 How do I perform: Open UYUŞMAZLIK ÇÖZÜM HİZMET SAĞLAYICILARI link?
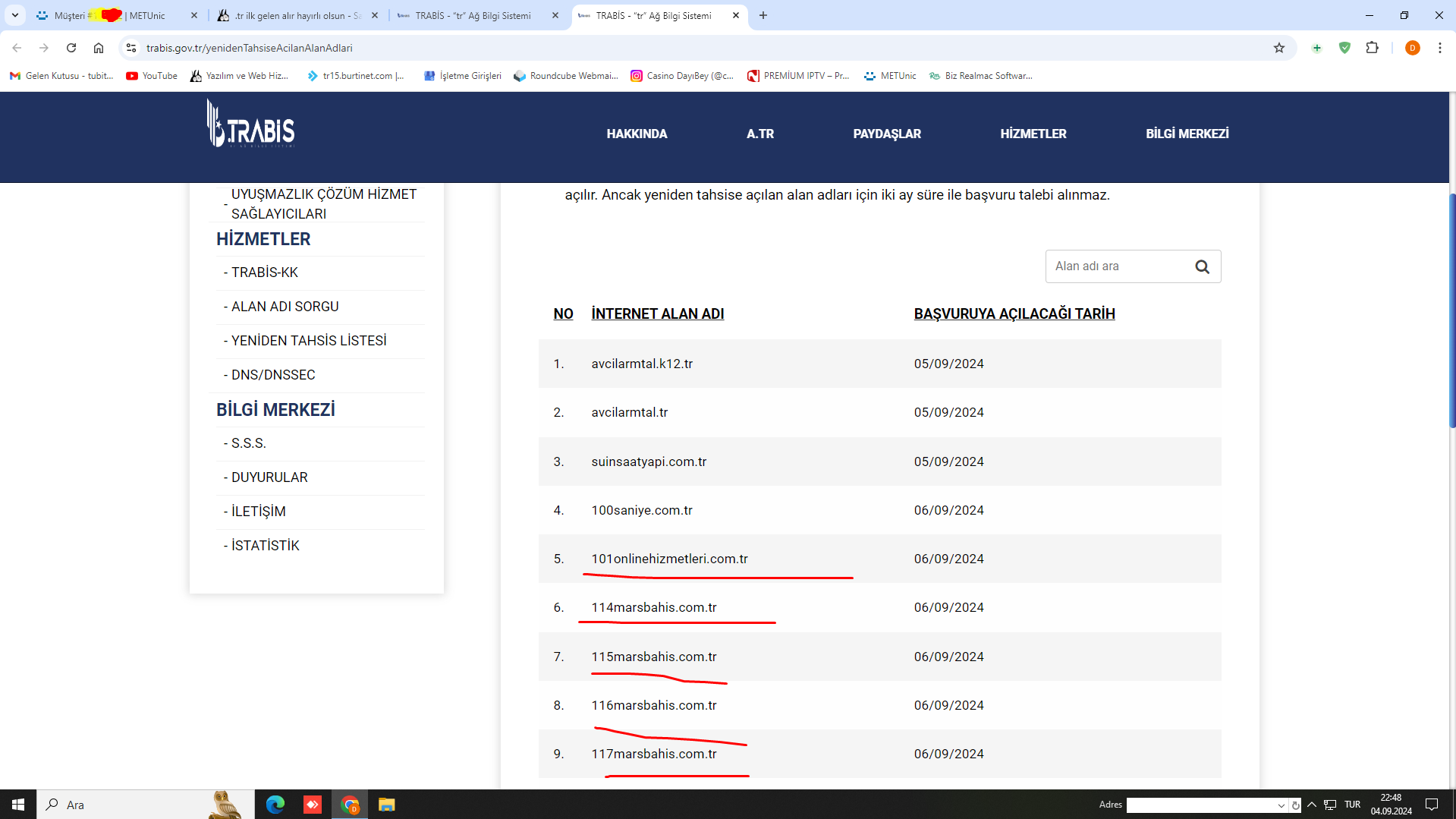coord(324,204)
